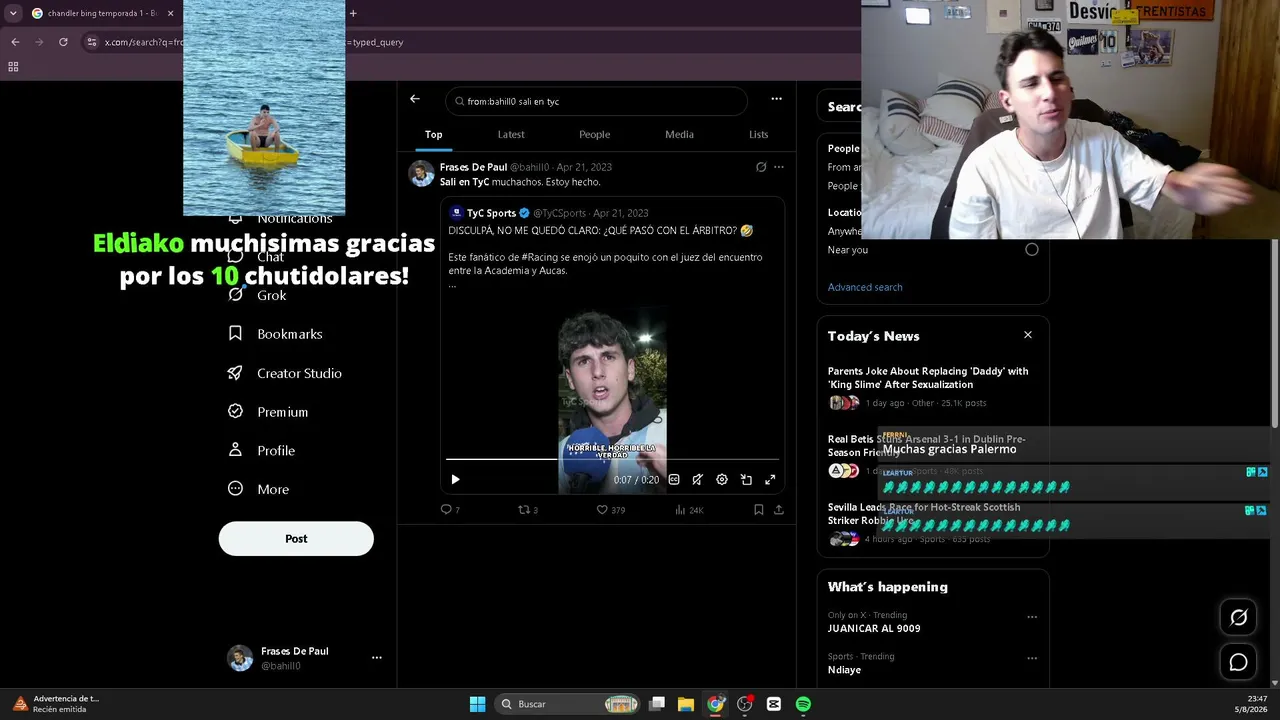Open Chrome tab search dropdown
Image resolution: width=1280 pixels, height=720 pixels.
coord(13,13)
